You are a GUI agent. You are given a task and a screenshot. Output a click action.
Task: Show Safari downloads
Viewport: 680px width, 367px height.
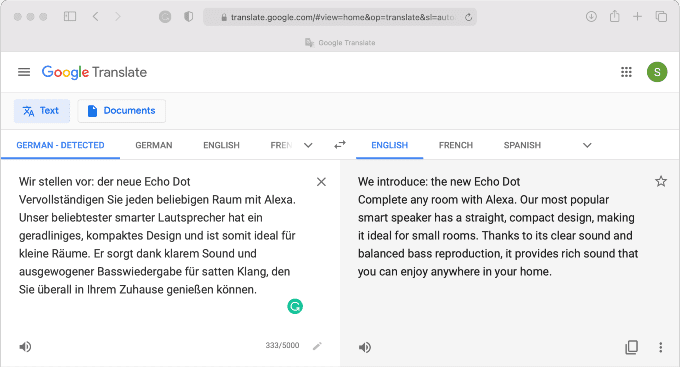pyautogui.click(x=591, y=16)
